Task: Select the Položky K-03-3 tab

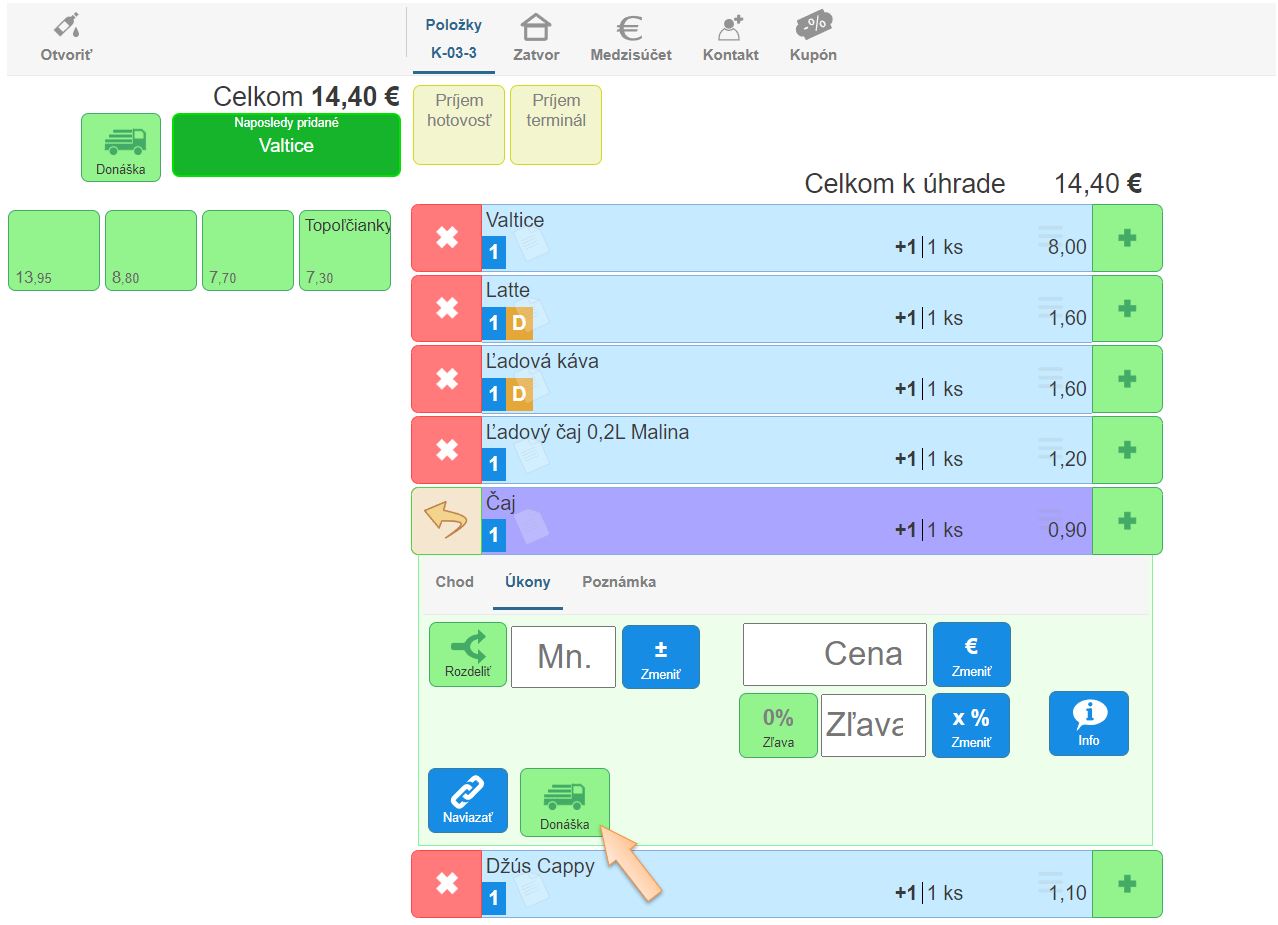Action: (x=453, y=39)
